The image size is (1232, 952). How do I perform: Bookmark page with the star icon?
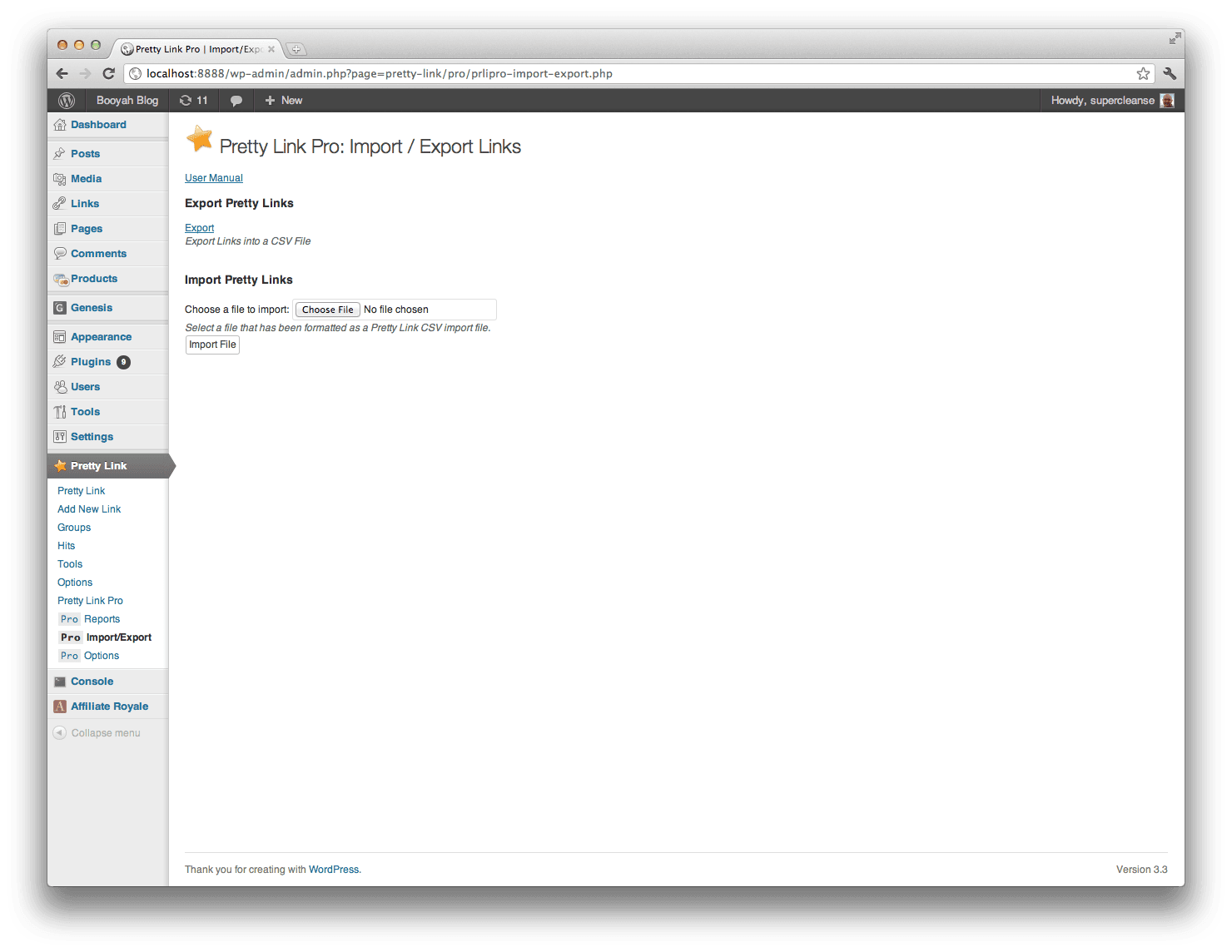[1143, 73]
